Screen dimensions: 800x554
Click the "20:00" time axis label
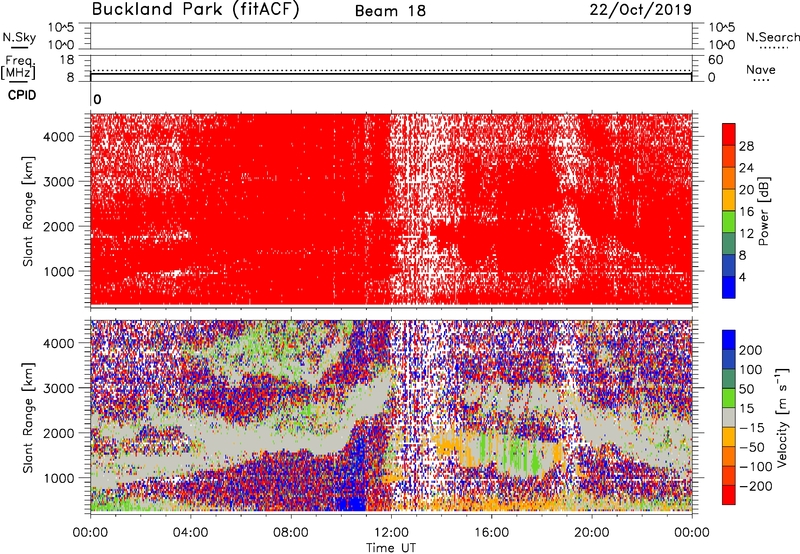(x=592, y=533)
